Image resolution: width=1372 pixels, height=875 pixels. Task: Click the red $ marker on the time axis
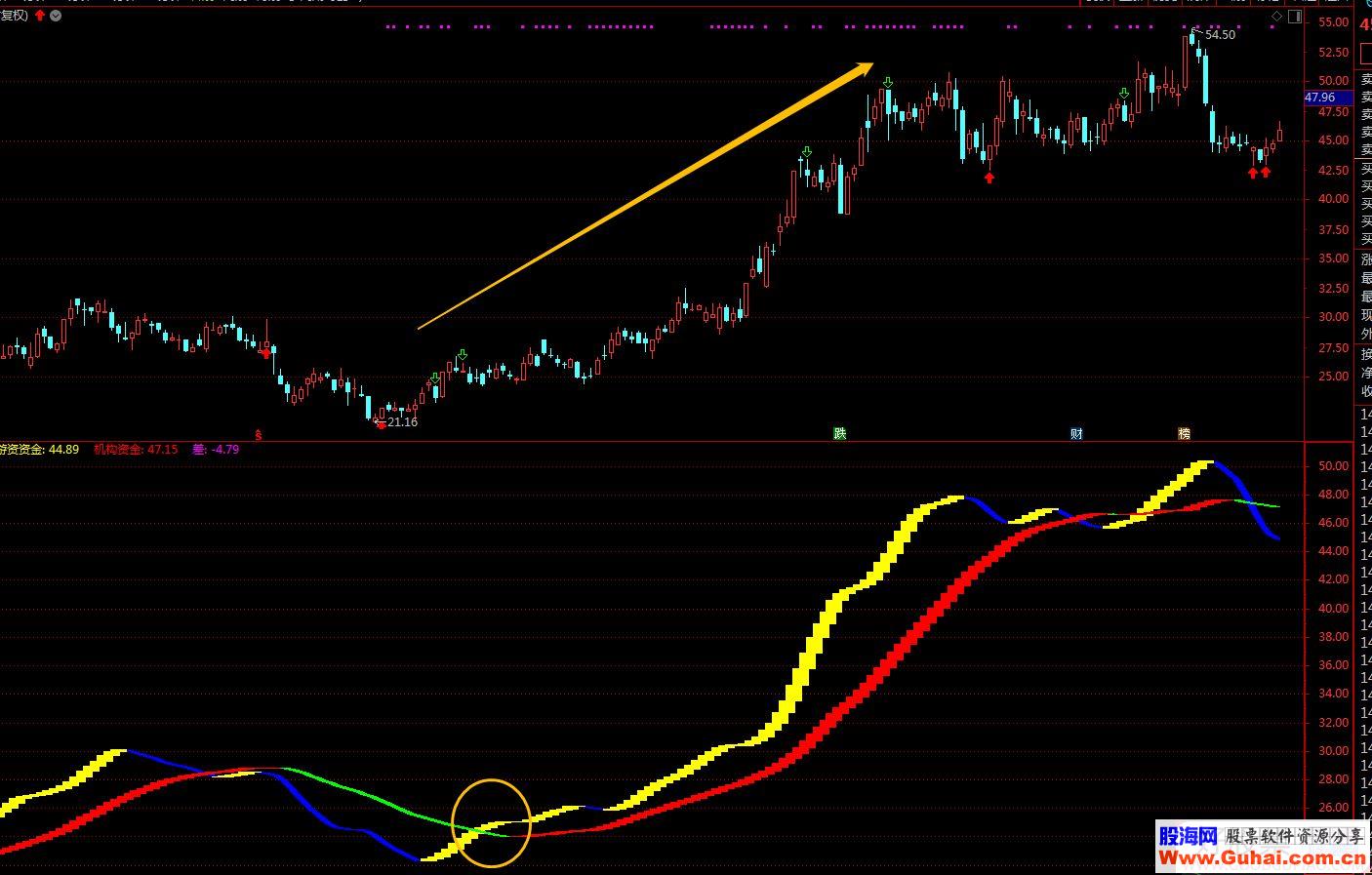point(259,434)
